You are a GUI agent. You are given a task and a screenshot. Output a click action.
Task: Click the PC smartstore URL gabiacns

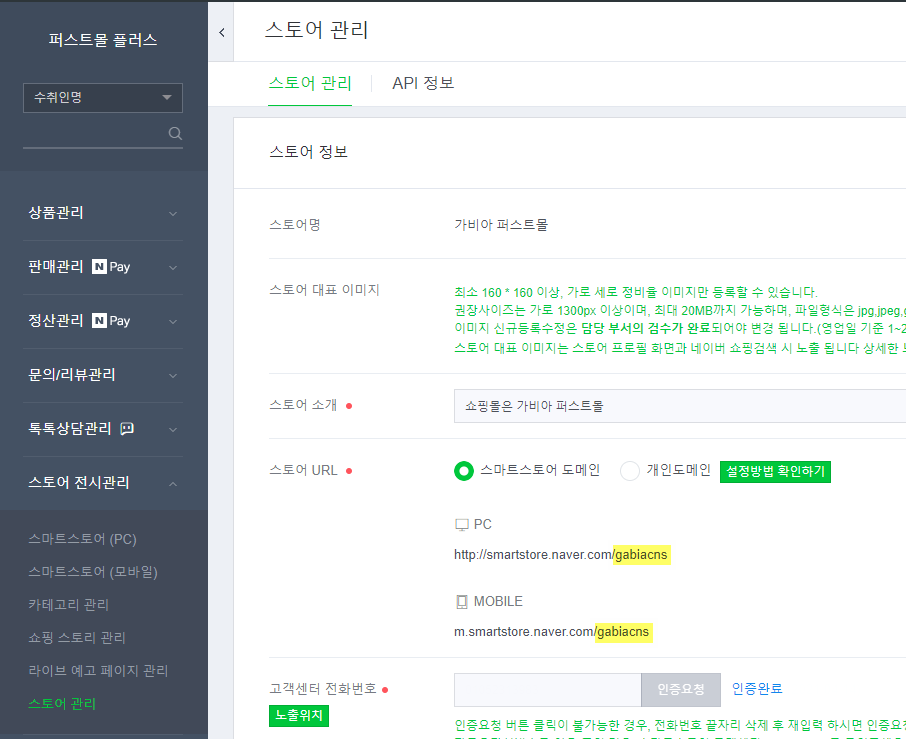coord(641,555)
